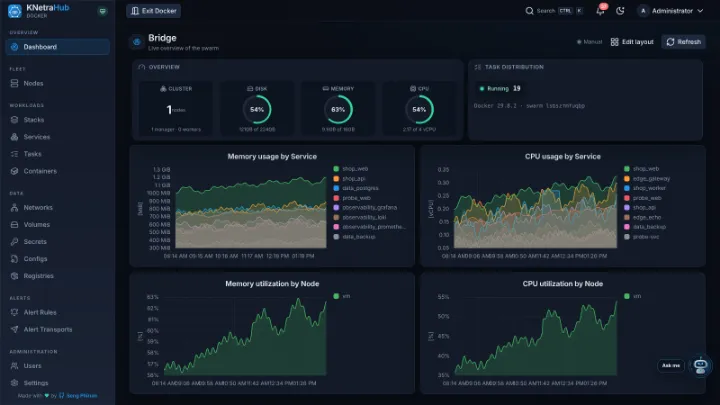Click the Disk 54% usage gauge
This screenshot has width=720, height=405.
[257, 110]
